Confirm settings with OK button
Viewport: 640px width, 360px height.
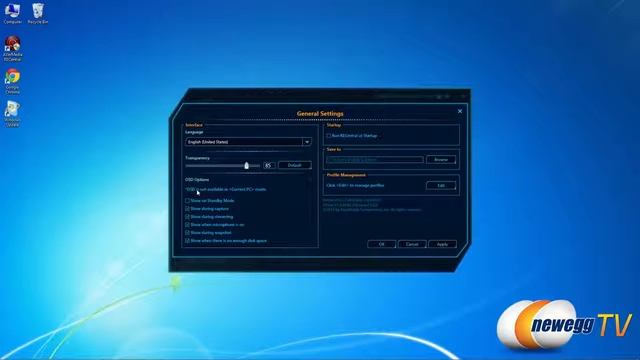coord(381,244)
